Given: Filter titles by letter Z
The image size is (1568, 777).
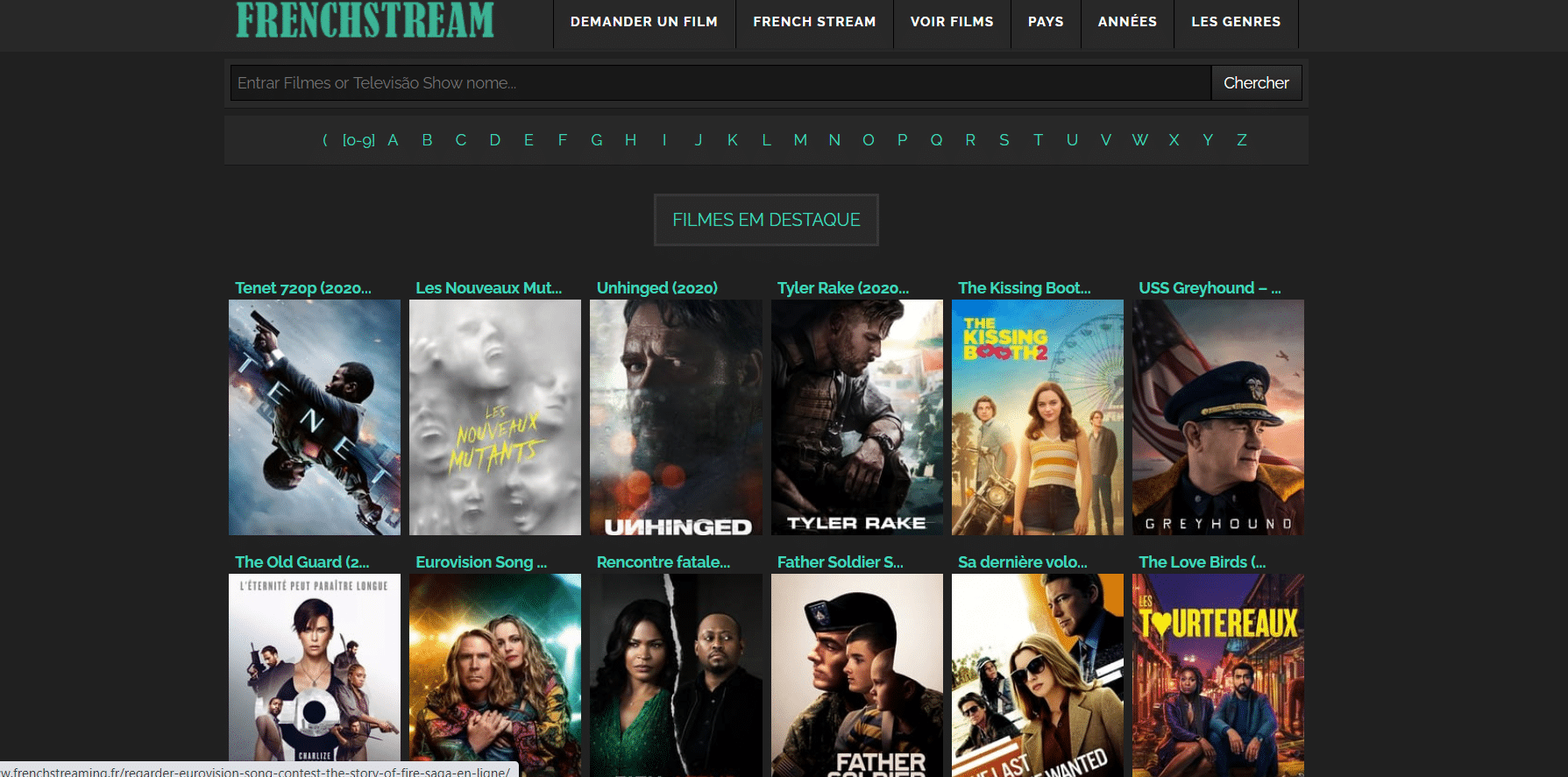Looking at the screenshot, I should [1242, 140].
